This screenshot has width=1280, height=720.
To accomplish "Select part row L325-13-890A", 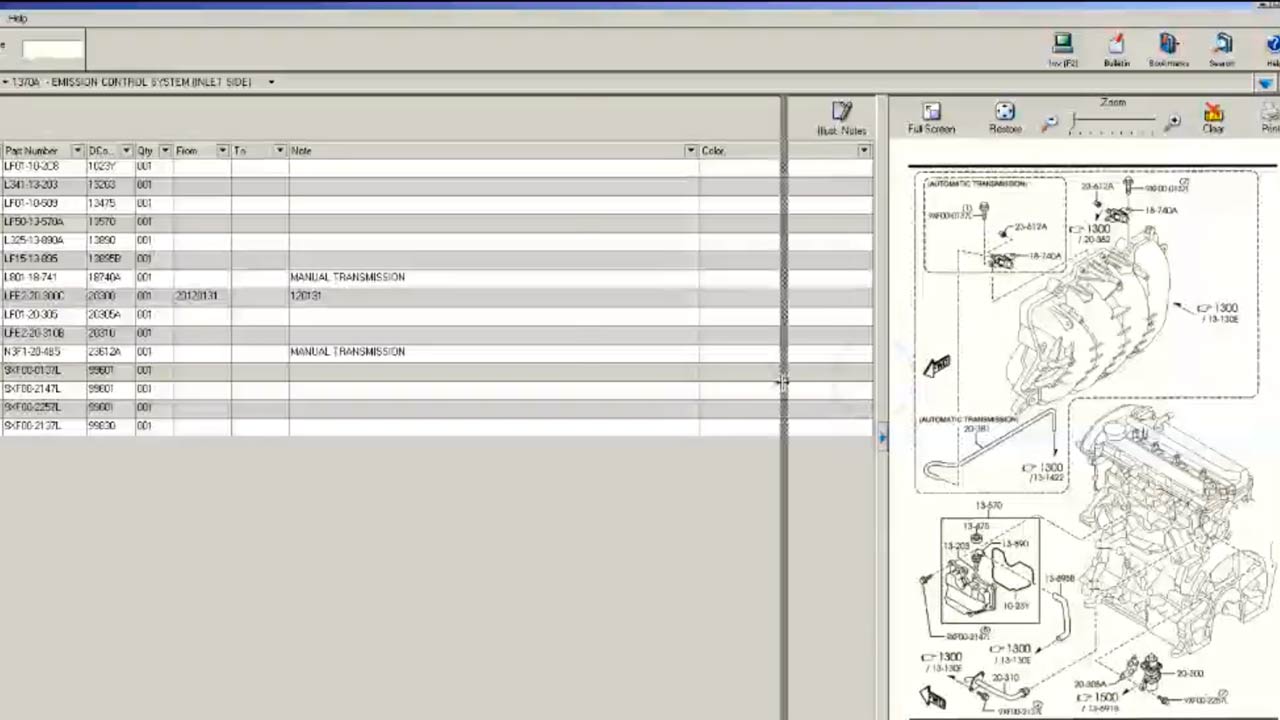I will pos(436,240).
